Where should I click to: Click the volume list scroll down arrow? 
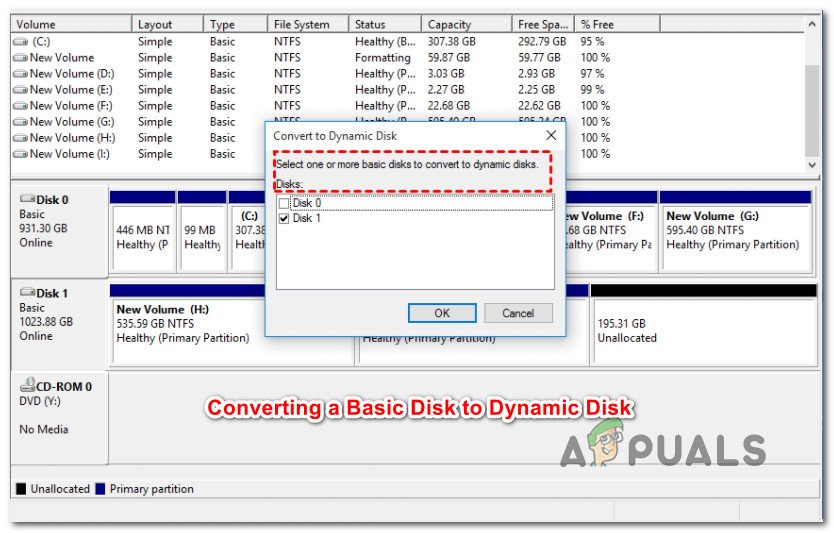point(812,165)
